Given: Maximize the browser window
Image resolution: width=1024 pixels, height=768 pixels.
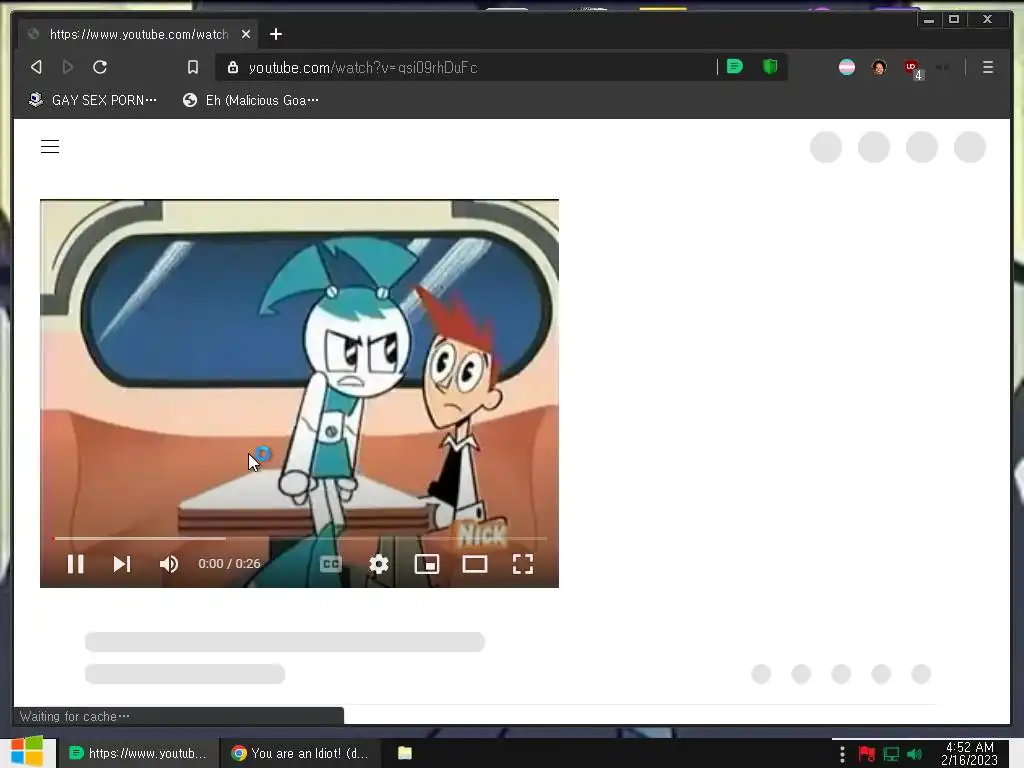Looking at the screenshot, I should click(954, 20).
